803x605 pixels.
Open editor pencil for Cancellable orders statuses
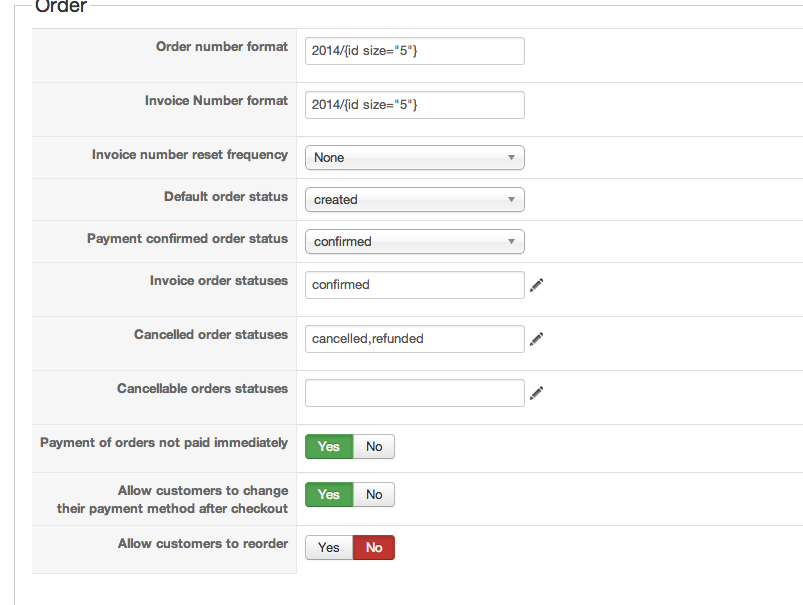tap(536, 393)
